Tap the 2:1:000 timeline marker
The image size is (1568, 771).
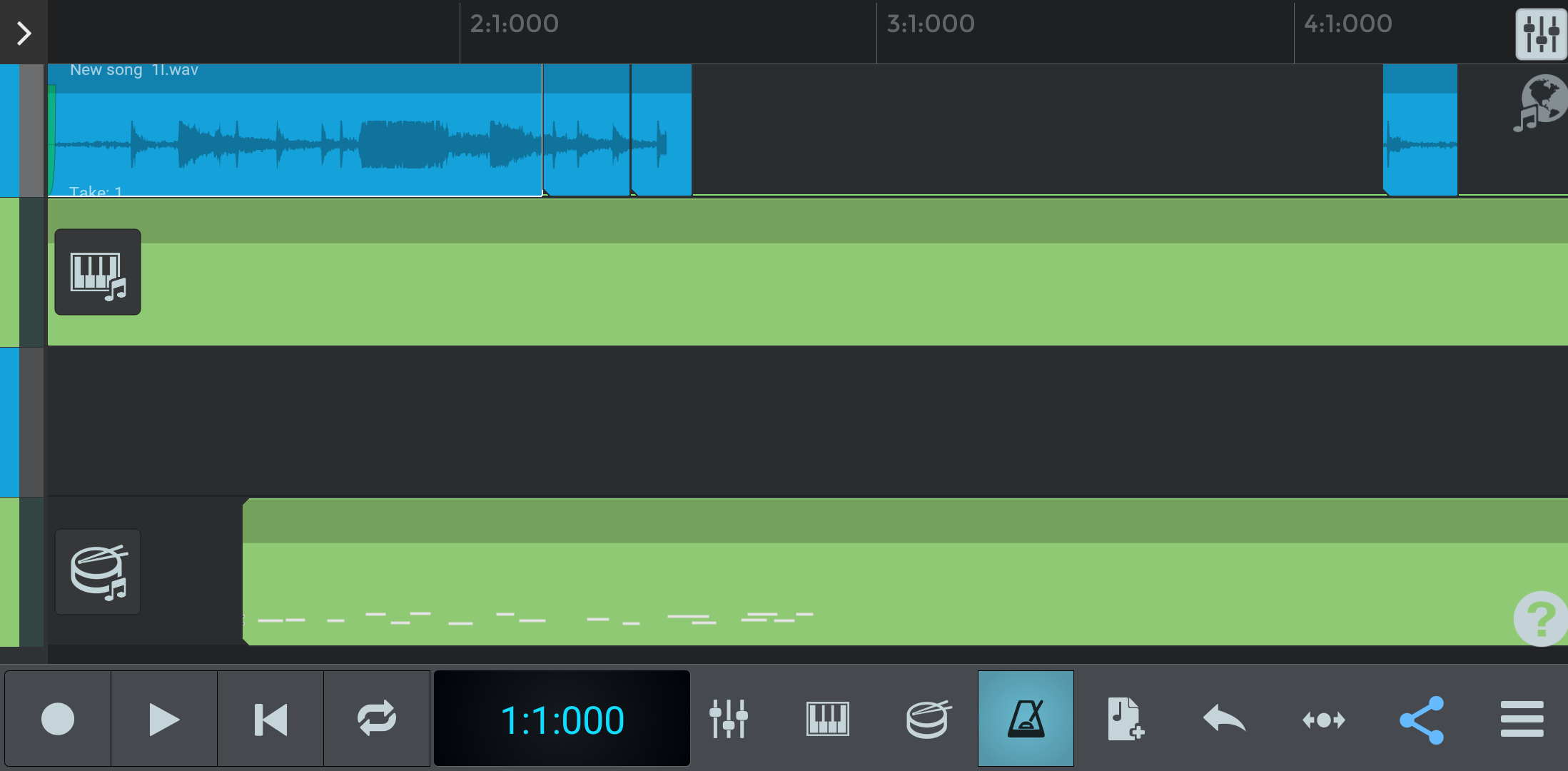coord(514,24)
